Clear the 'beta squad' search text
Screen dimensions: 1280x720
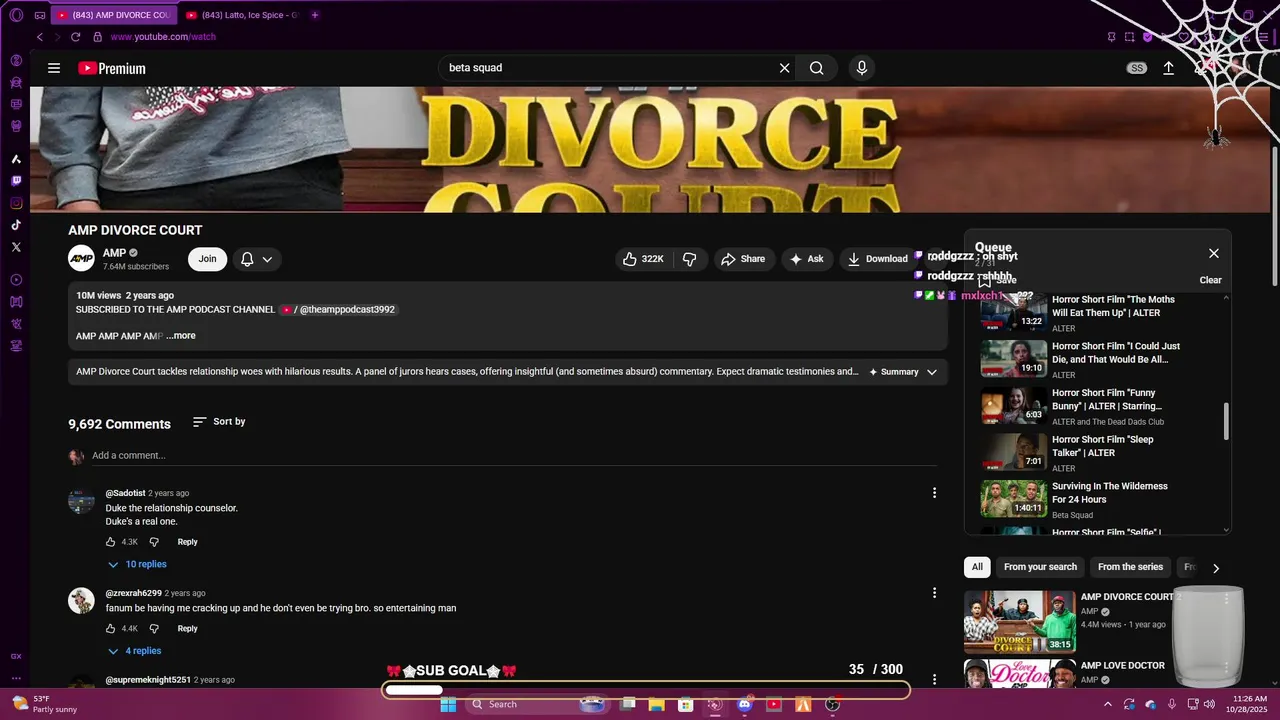click(785, 68)
